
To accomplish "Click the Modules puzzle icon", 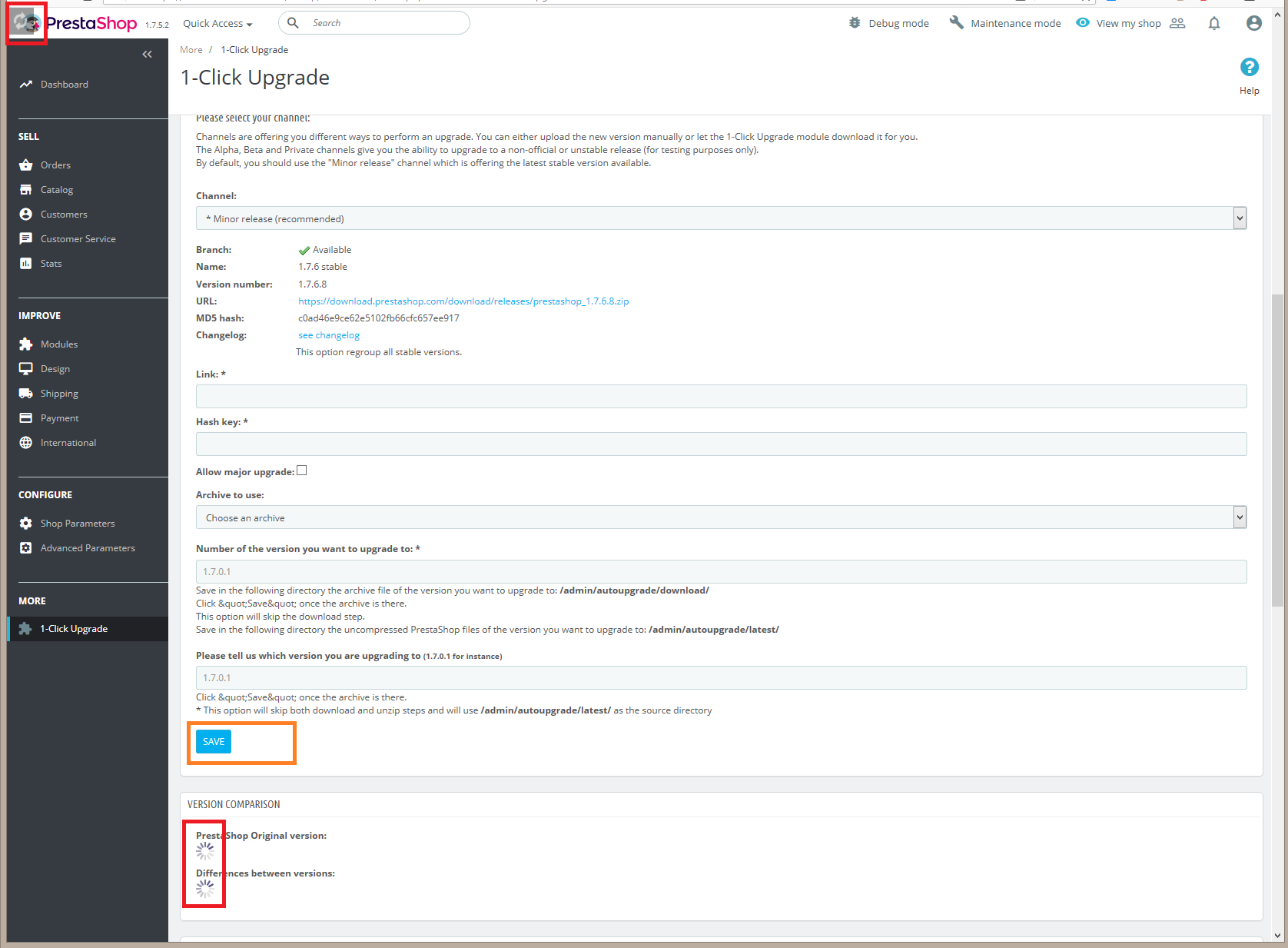I will 26,344.
